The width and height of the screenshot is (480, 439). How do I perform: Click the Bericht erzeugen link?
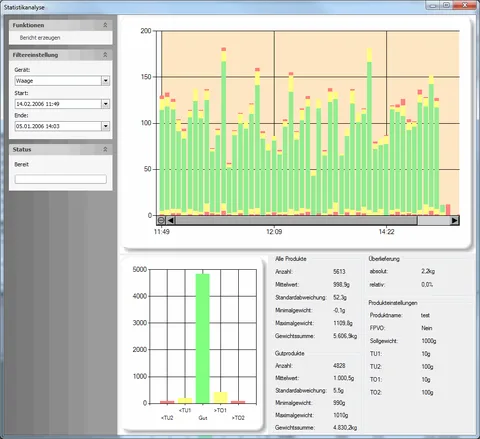pos(40,38)
